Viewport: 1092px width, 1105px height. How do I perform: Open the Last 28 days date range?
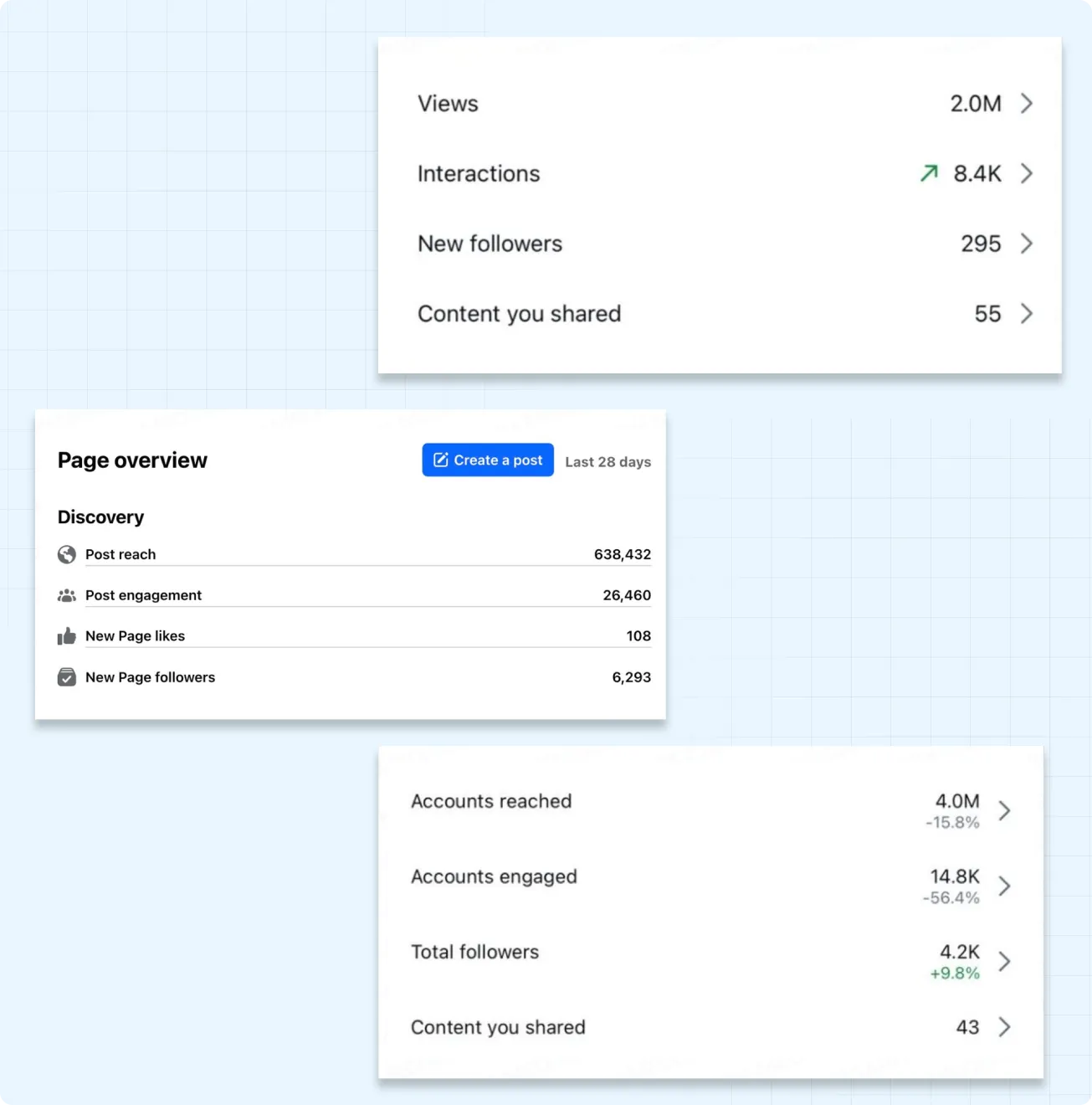click(x=608, y=462)
